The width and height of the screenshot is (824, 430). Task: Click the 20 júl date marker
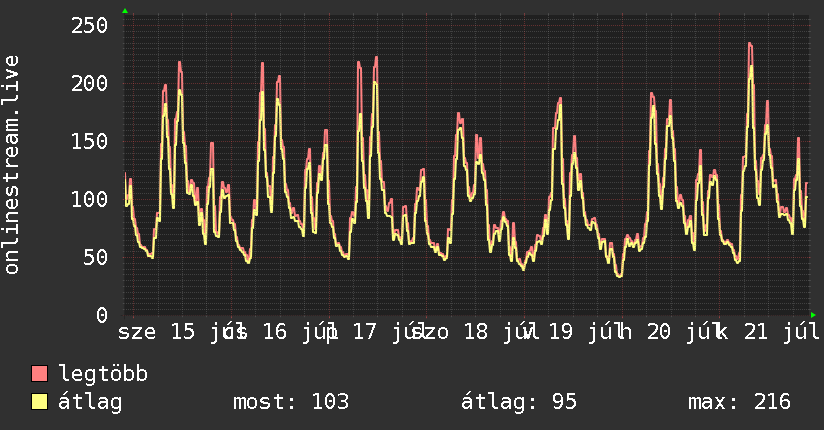click(684, 332)
